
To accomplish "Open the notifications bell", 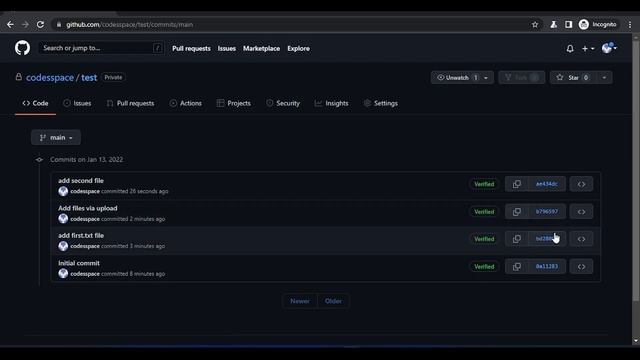I will point(570,49).
